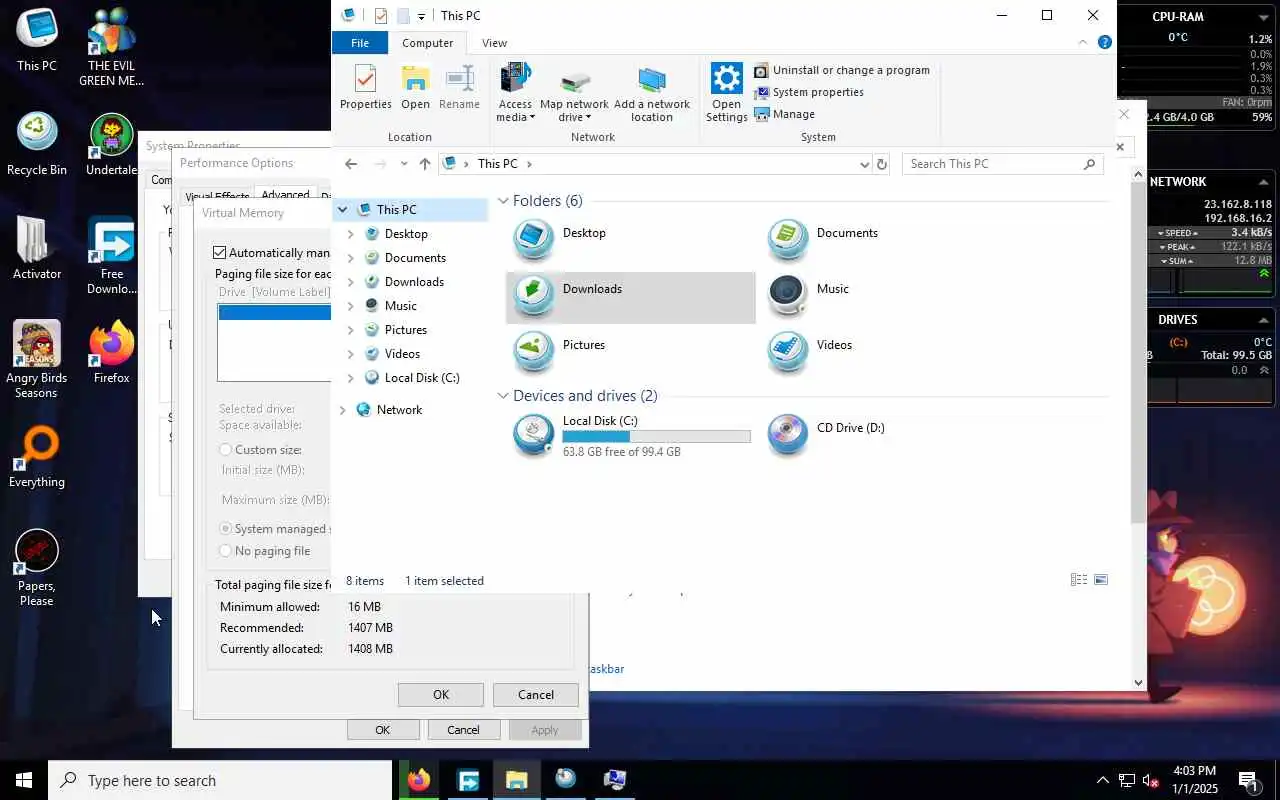Open the File ribbon tab

[x=360, y=43]
